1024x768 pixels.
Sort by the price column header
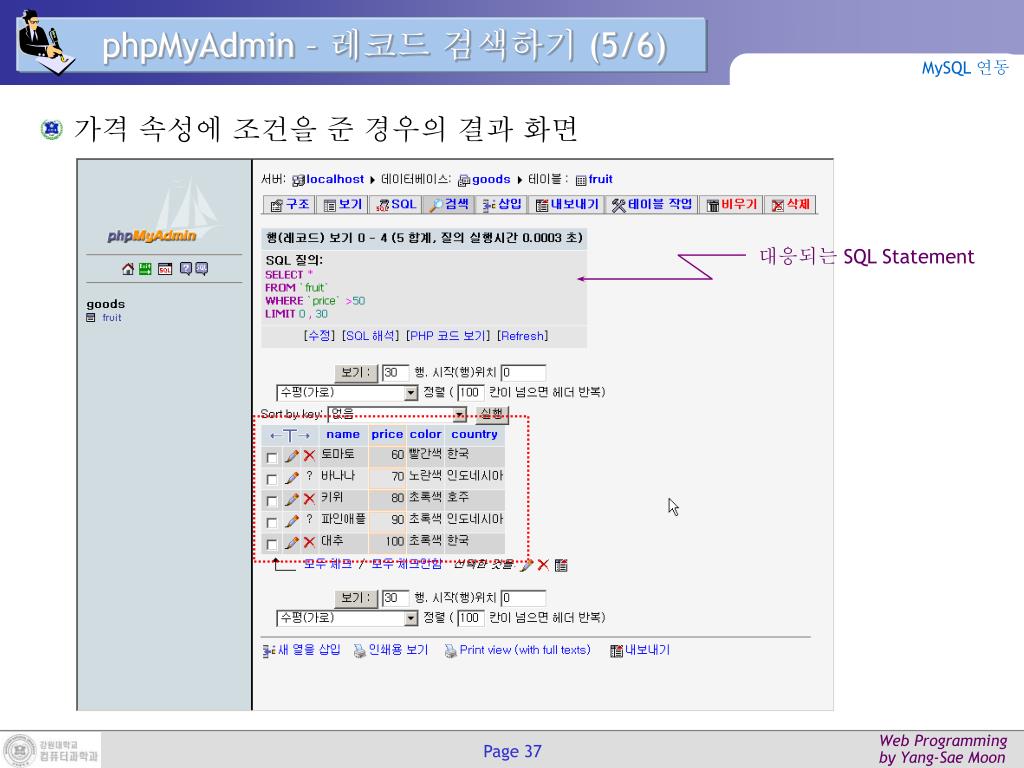coord(387,434)
